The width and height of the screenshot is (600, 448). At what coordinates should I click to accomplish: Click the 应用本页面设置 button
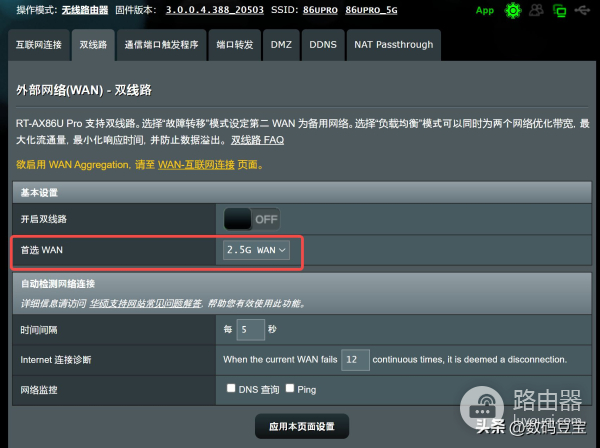click(302, 426)
